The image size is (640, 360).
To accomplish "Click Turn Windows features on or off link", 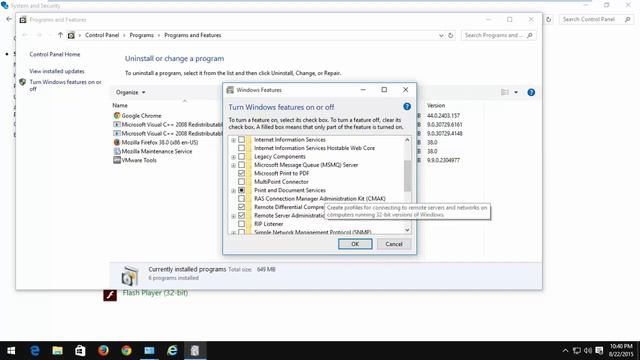I will [x=65, y=85].
